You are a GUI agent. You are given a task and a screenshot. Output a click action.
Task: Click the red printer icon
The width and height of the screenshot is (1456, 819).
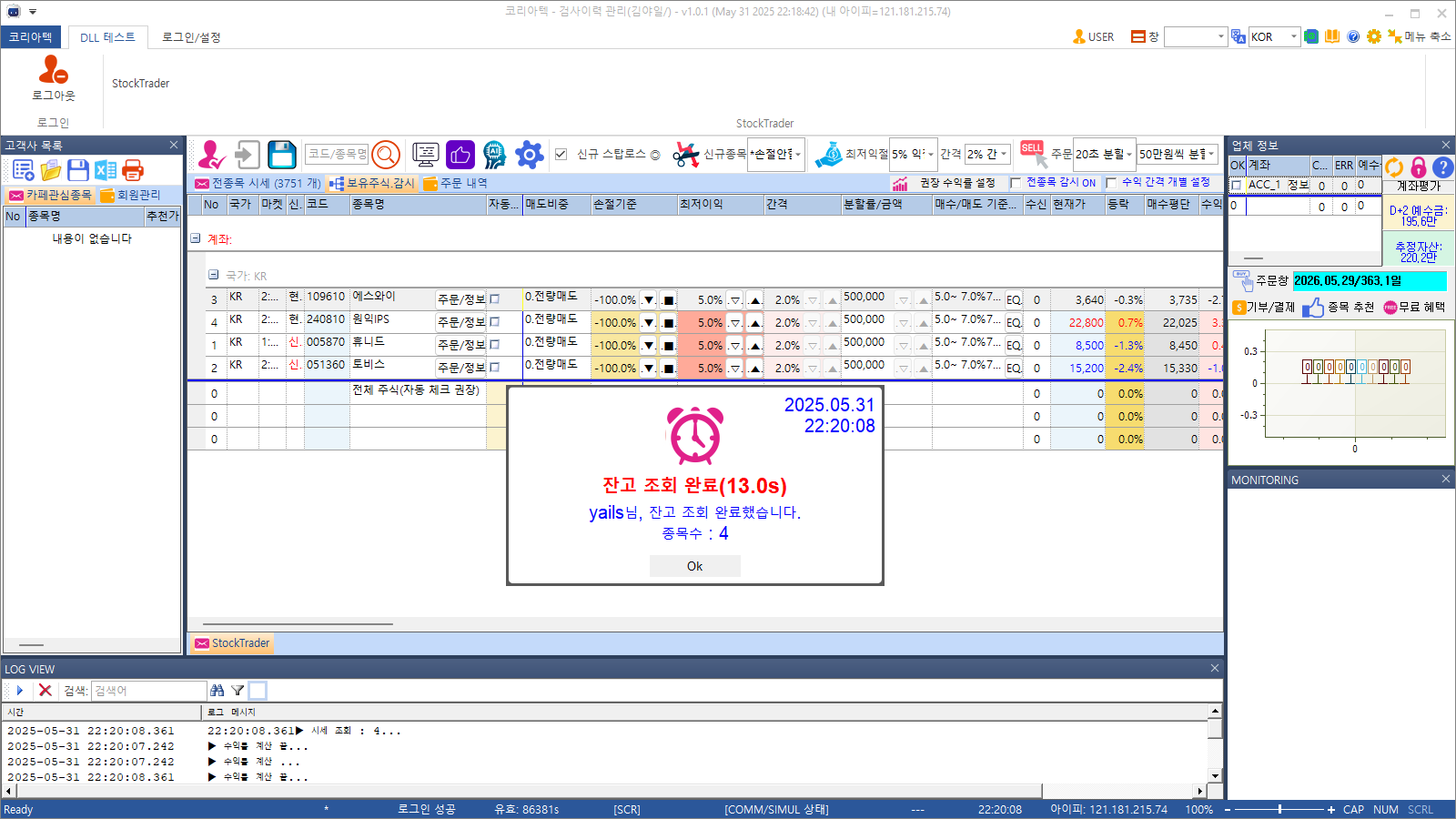coord(133,170)
